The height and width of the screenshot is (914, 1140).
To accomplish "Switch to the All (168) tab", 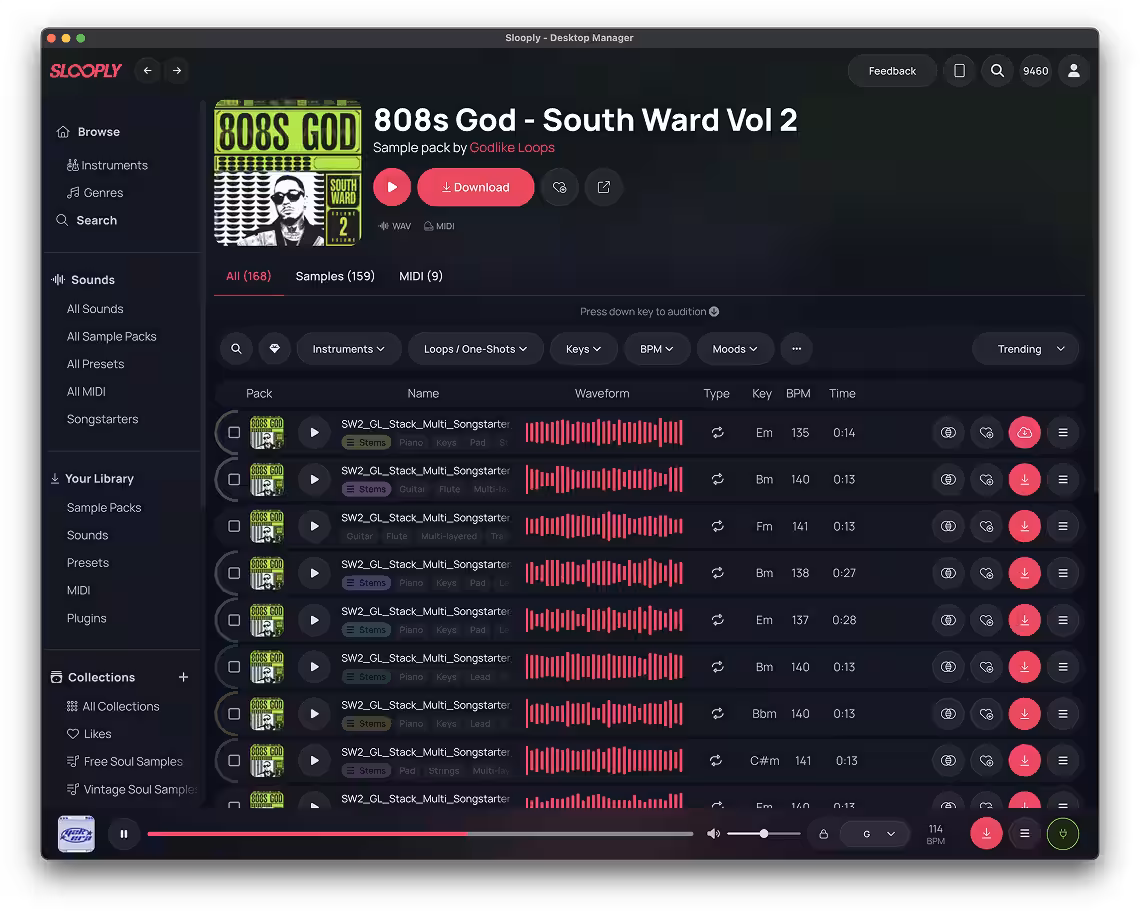I will (x=249, y=276).
